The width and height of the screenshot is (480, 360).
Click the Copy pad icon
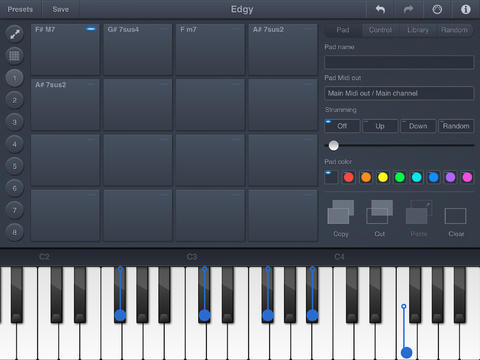coord(341,212)
